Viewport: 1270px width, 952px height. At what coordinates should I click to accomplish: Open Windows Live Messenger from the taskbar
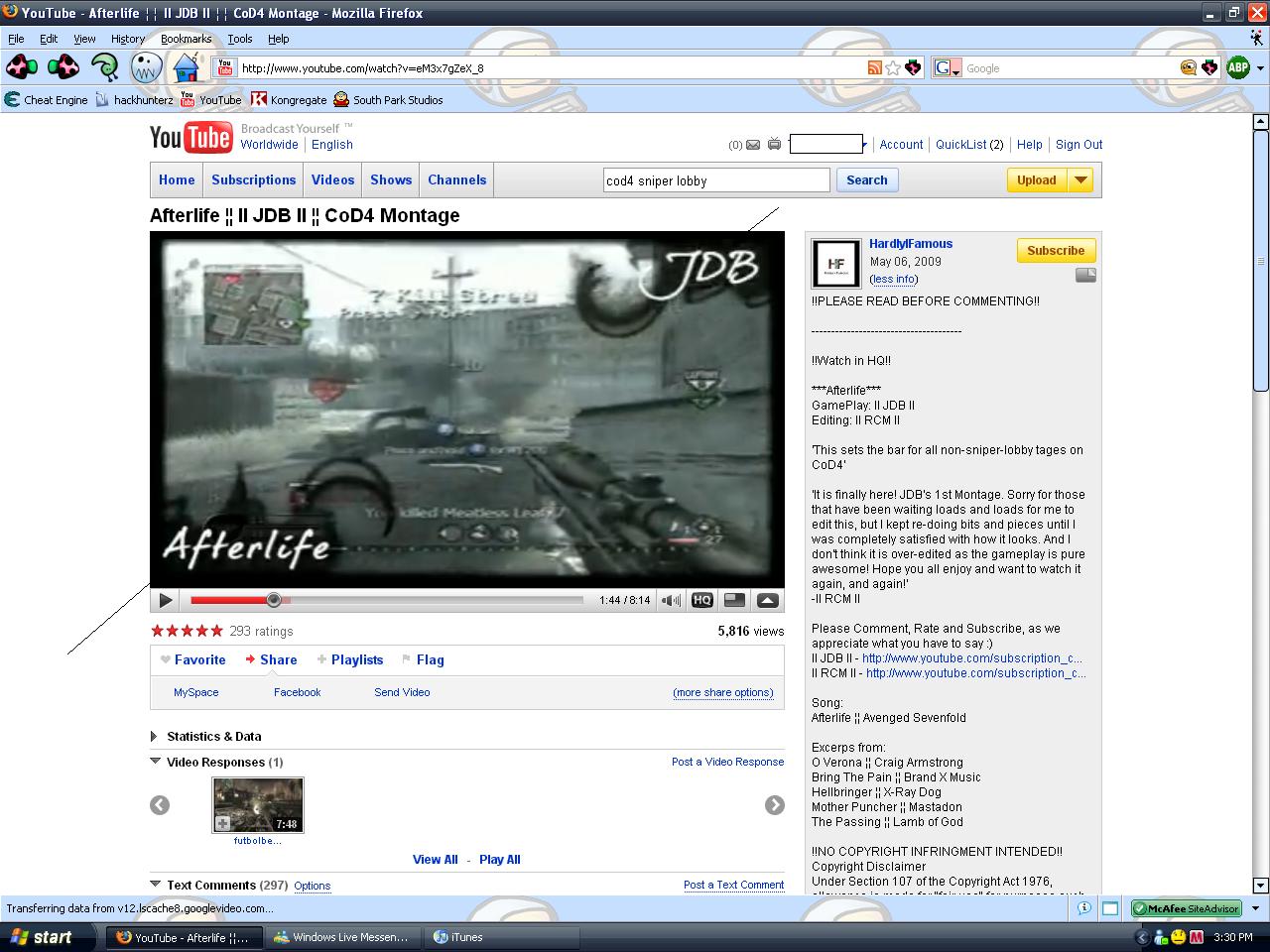click(x=342, y=937)
